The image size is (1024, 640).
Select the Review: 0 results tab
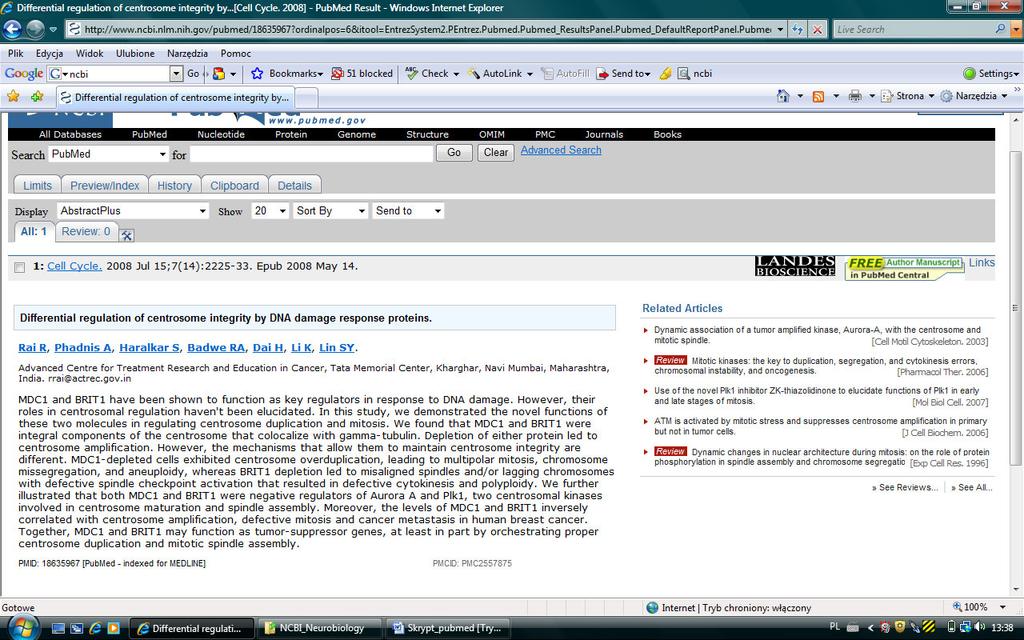pyautogui.click(x=86, y=232)
